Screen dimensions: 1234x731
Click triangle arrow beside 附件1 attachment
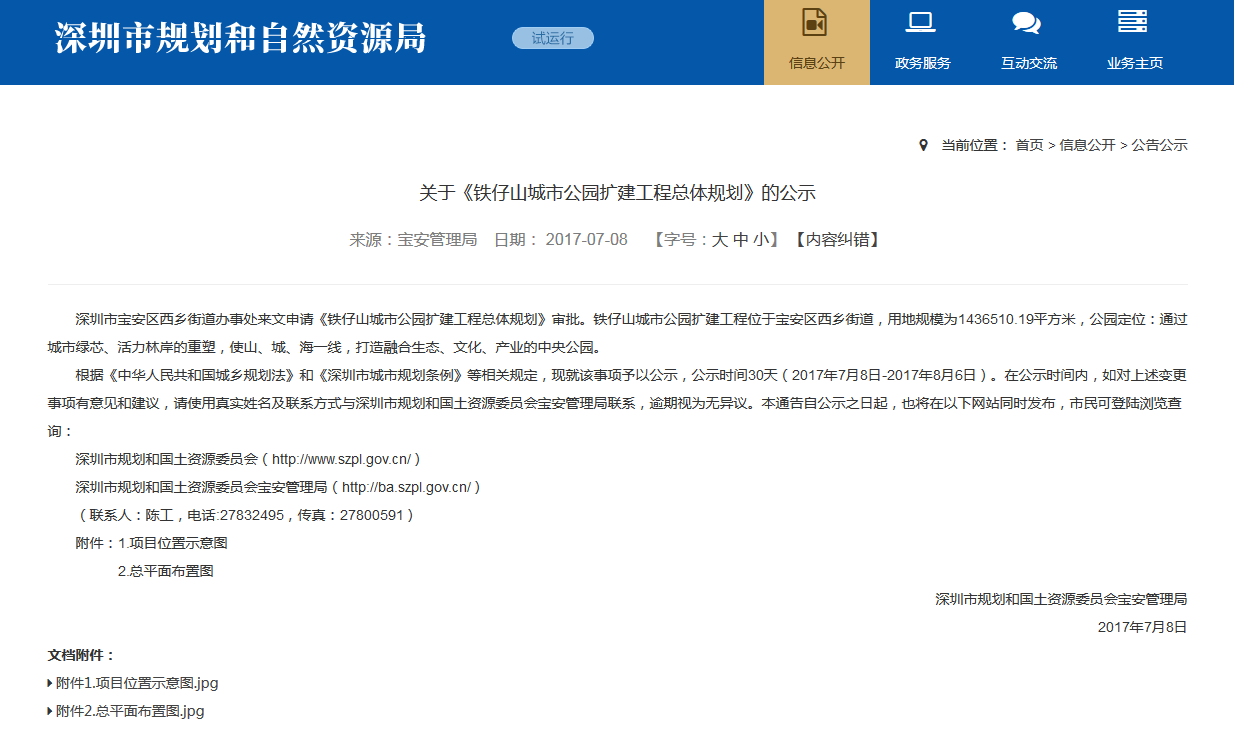point(51,683)
